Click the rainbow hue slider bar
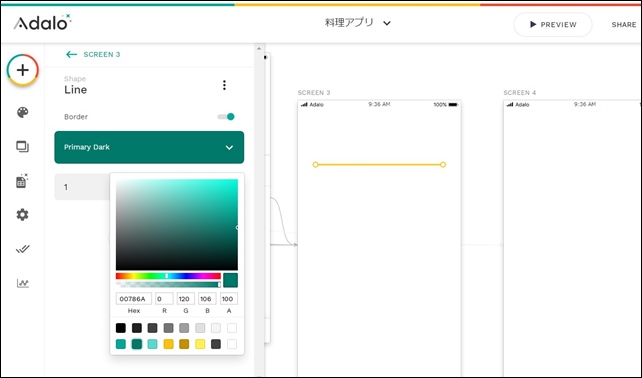 (168, 276)
